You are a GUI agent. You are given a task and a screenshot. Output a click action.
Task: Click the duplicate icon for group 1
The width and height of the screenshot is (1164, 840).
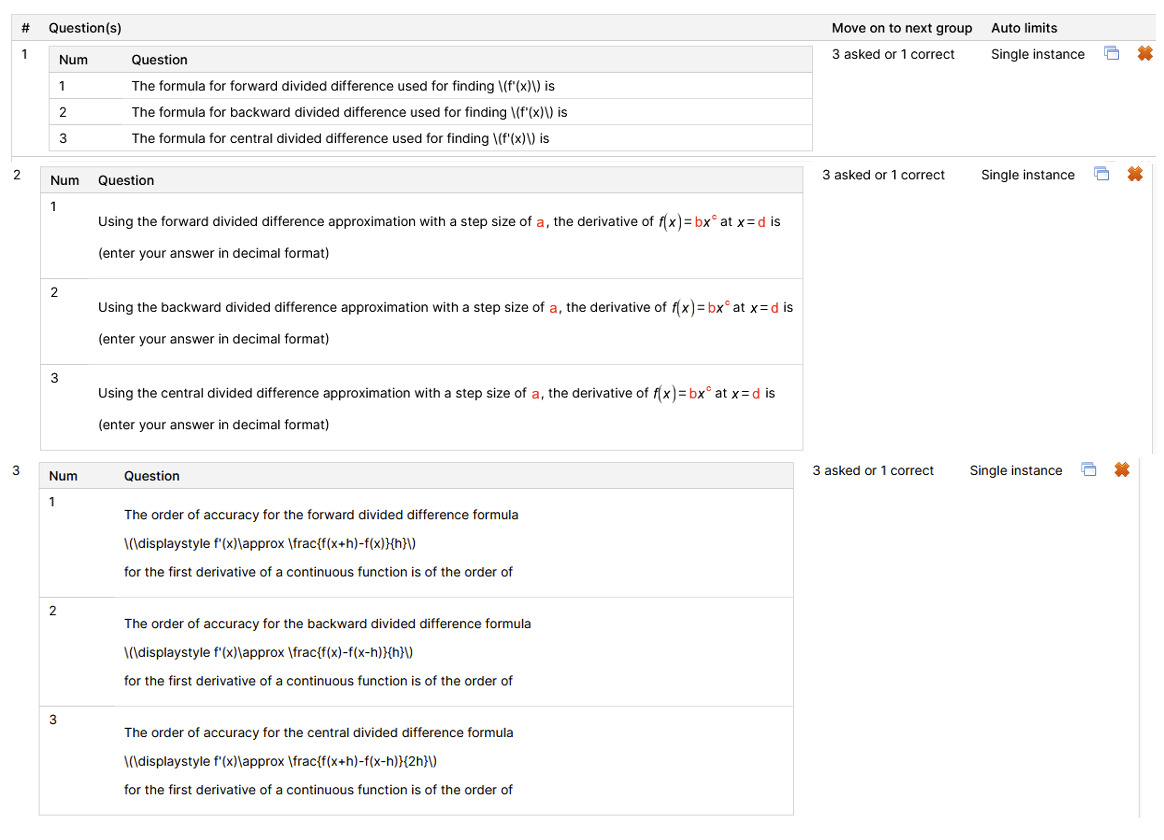pyautogui.click(x=1111, y=54)
